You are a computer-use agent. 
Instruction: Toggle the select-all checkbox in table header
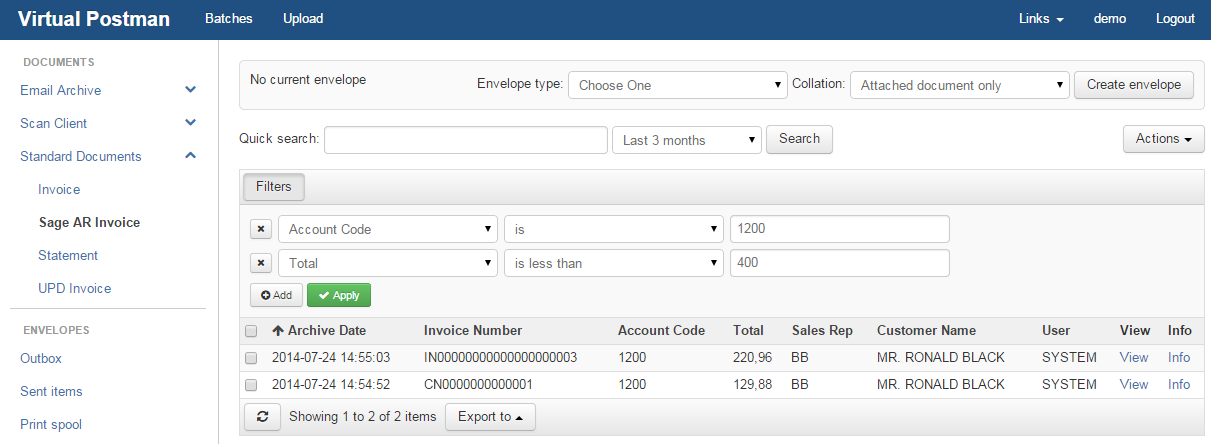pos(252,331)
